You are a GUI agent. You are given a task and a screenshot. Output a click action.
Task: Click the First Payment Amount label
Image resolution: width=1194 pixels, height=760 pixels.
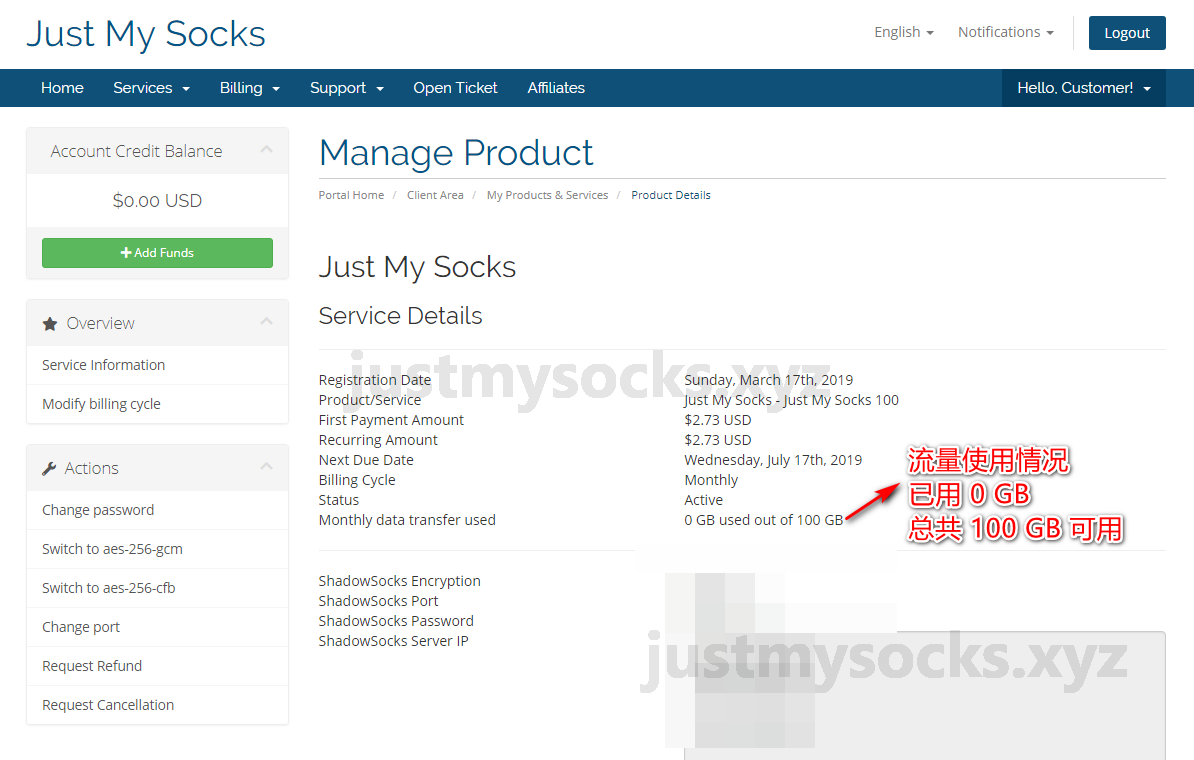pos(391,420)
